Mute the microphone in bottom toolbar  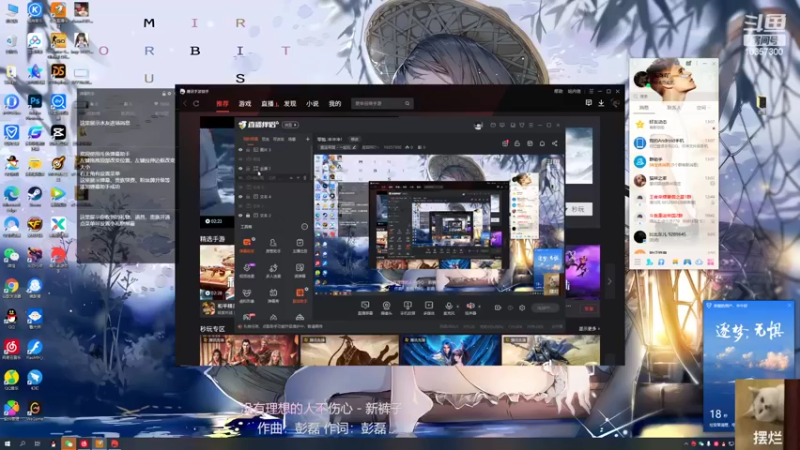(448, 308)
